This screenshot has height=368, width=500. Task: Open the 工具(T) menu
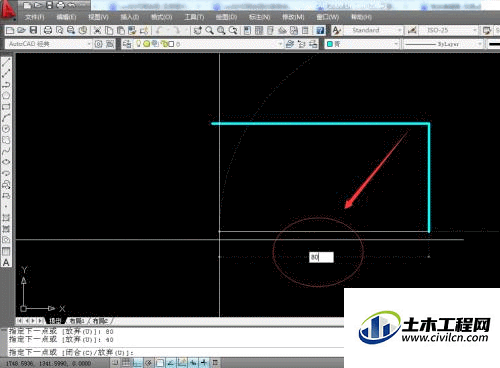194,17
